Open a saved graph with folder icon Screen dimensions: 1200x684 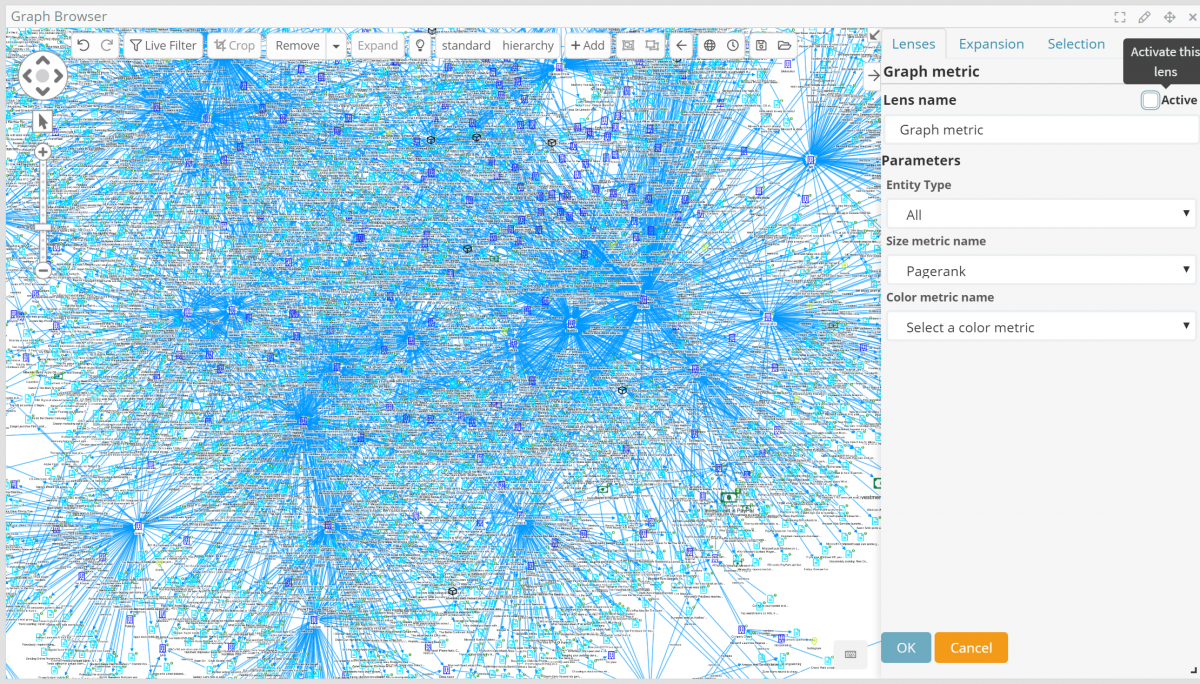pos(785,45)
